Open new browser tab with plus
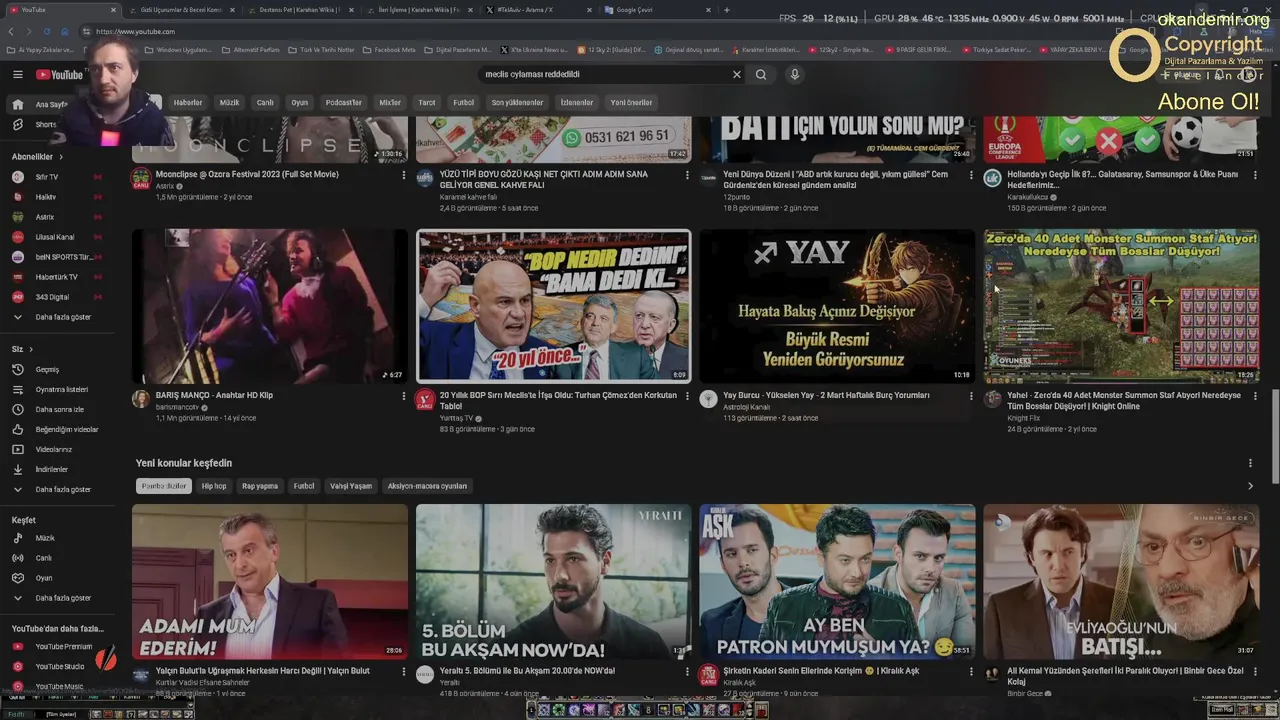Viewport: 1280px width, 720px height. pos(726,10)
